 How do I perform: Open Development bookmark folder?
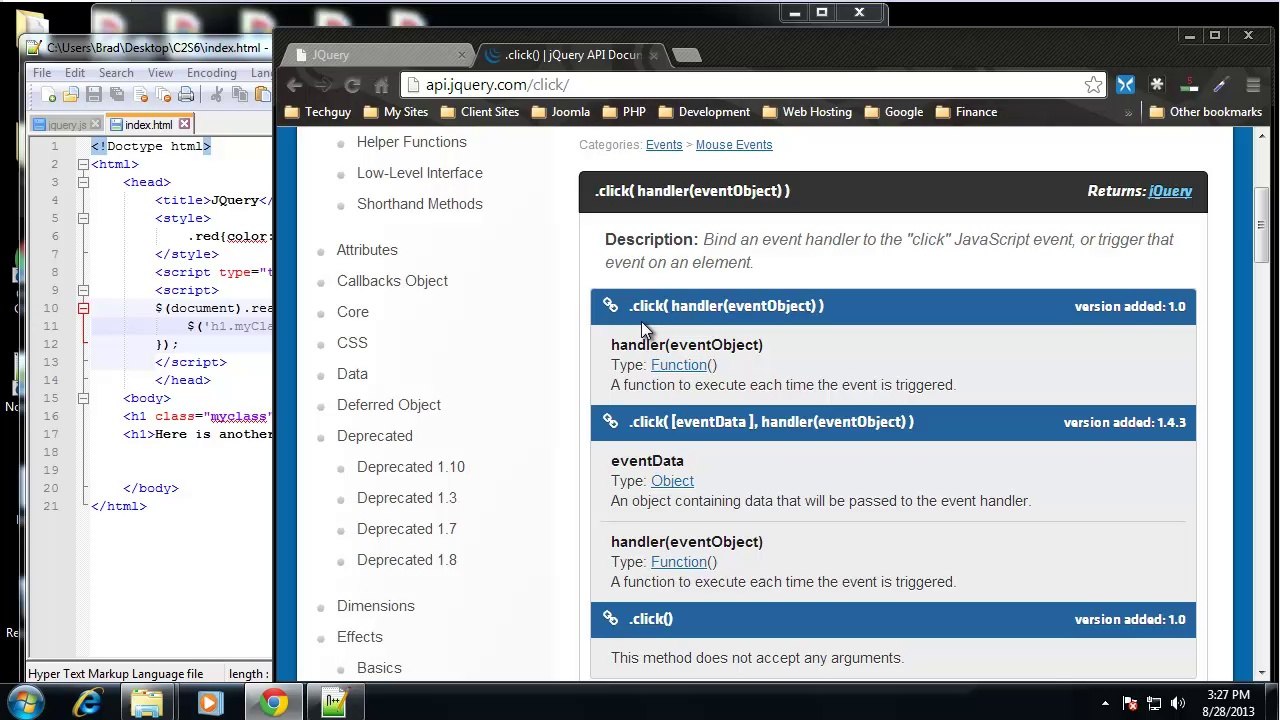tap(704, 112)
